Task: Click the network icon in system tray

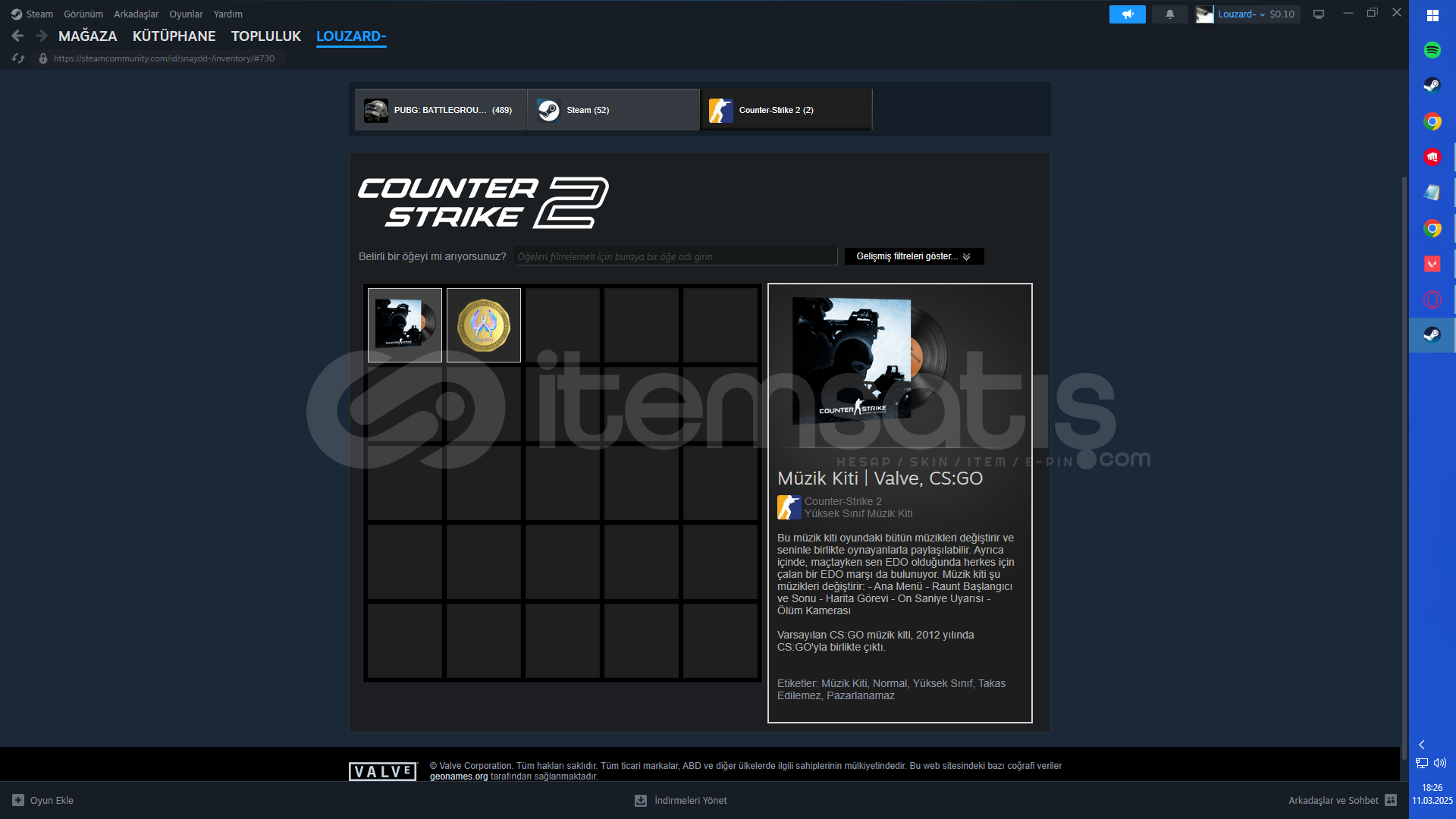Action: pyautogui.click(x=1422, y=763)
